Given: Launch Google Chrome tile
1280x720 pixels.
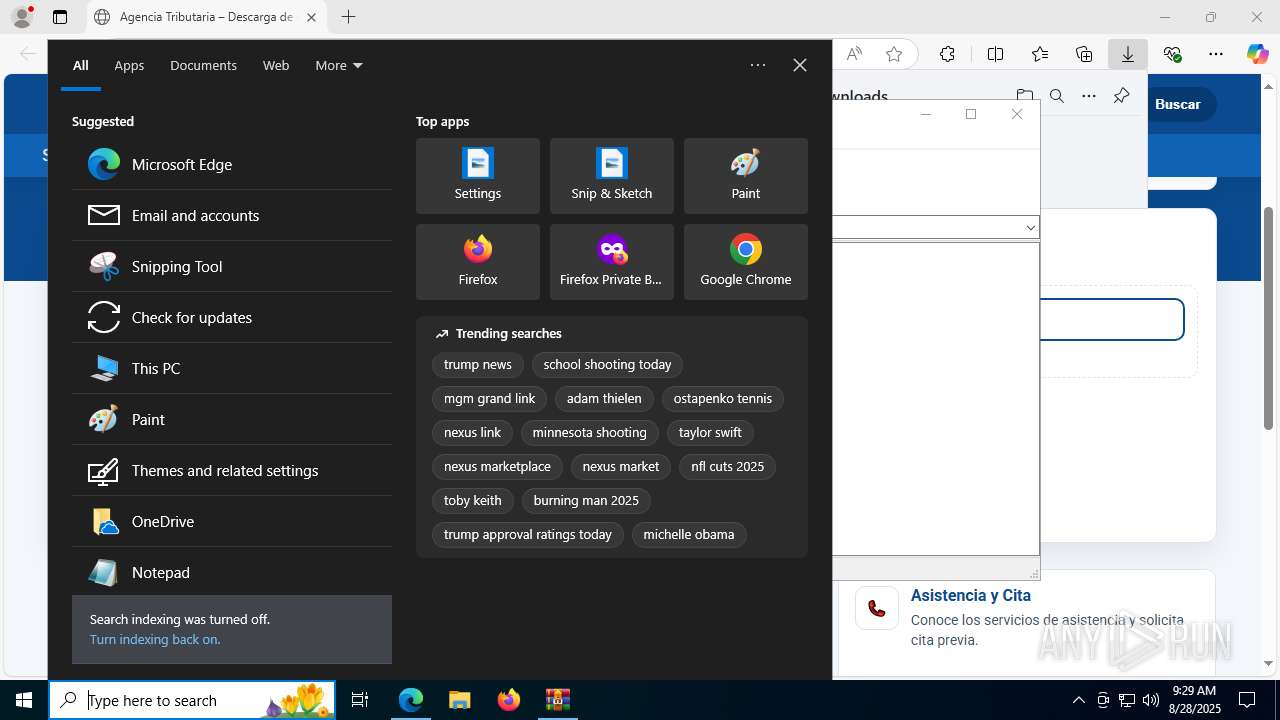Looking at the screenshot, I should coord(746,262).
